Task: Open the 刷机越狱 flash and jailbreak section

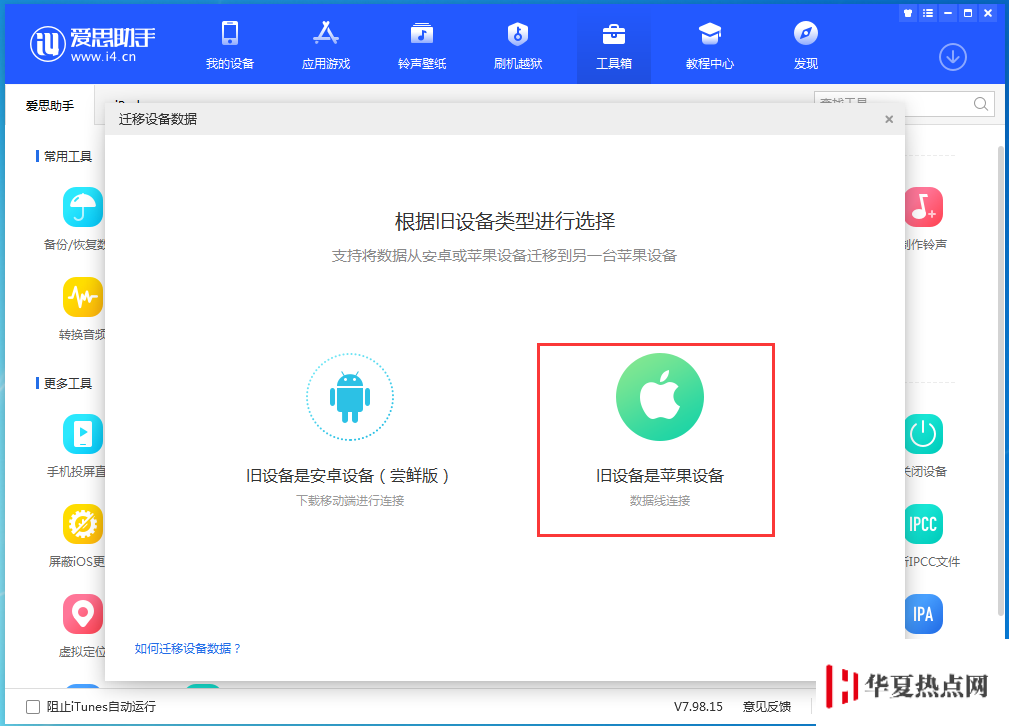Action: pyautogui.click(x=517, y=45)
